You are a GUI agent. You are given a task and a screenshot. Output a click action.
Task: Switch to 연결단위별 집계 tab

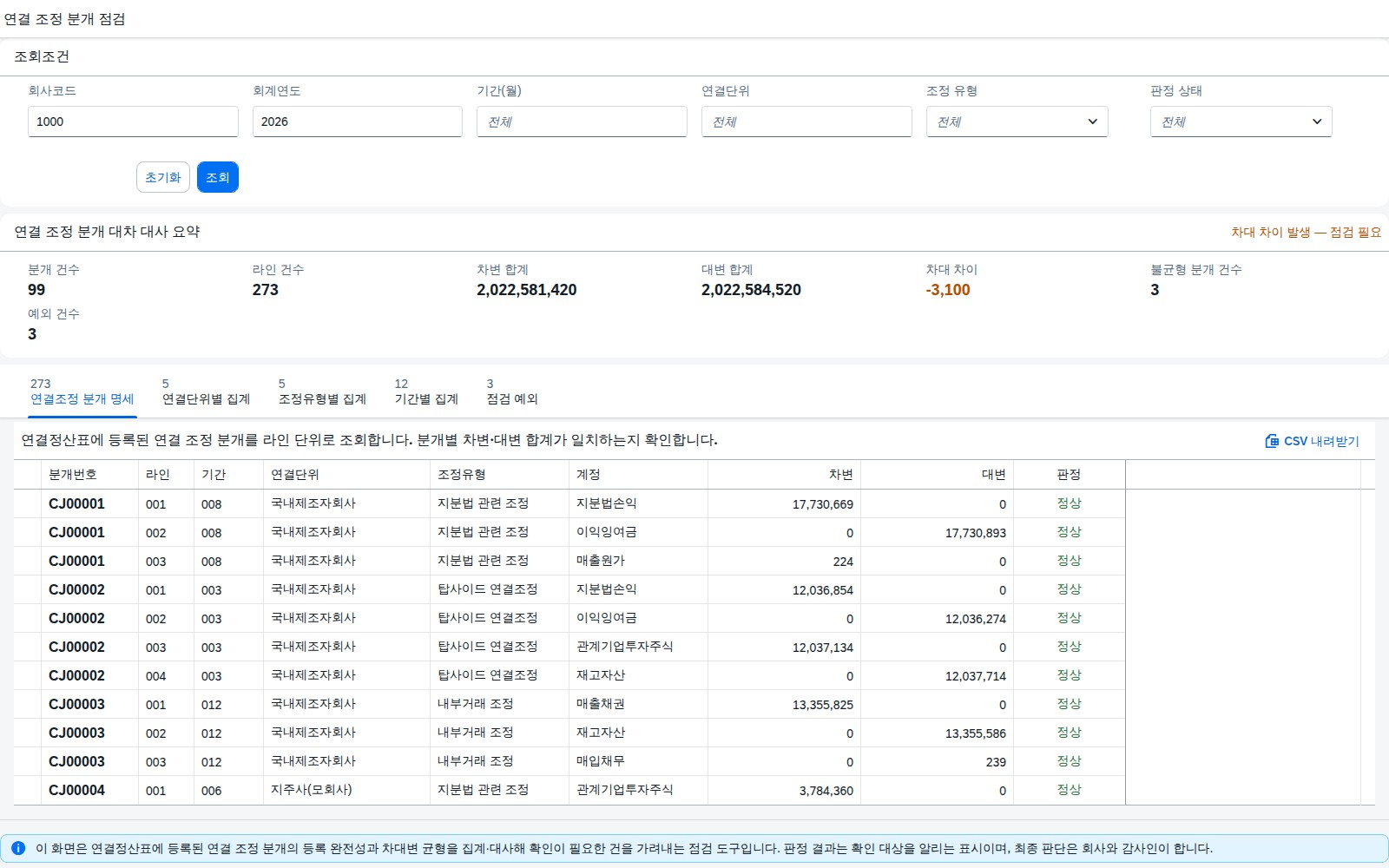[206, 392]
